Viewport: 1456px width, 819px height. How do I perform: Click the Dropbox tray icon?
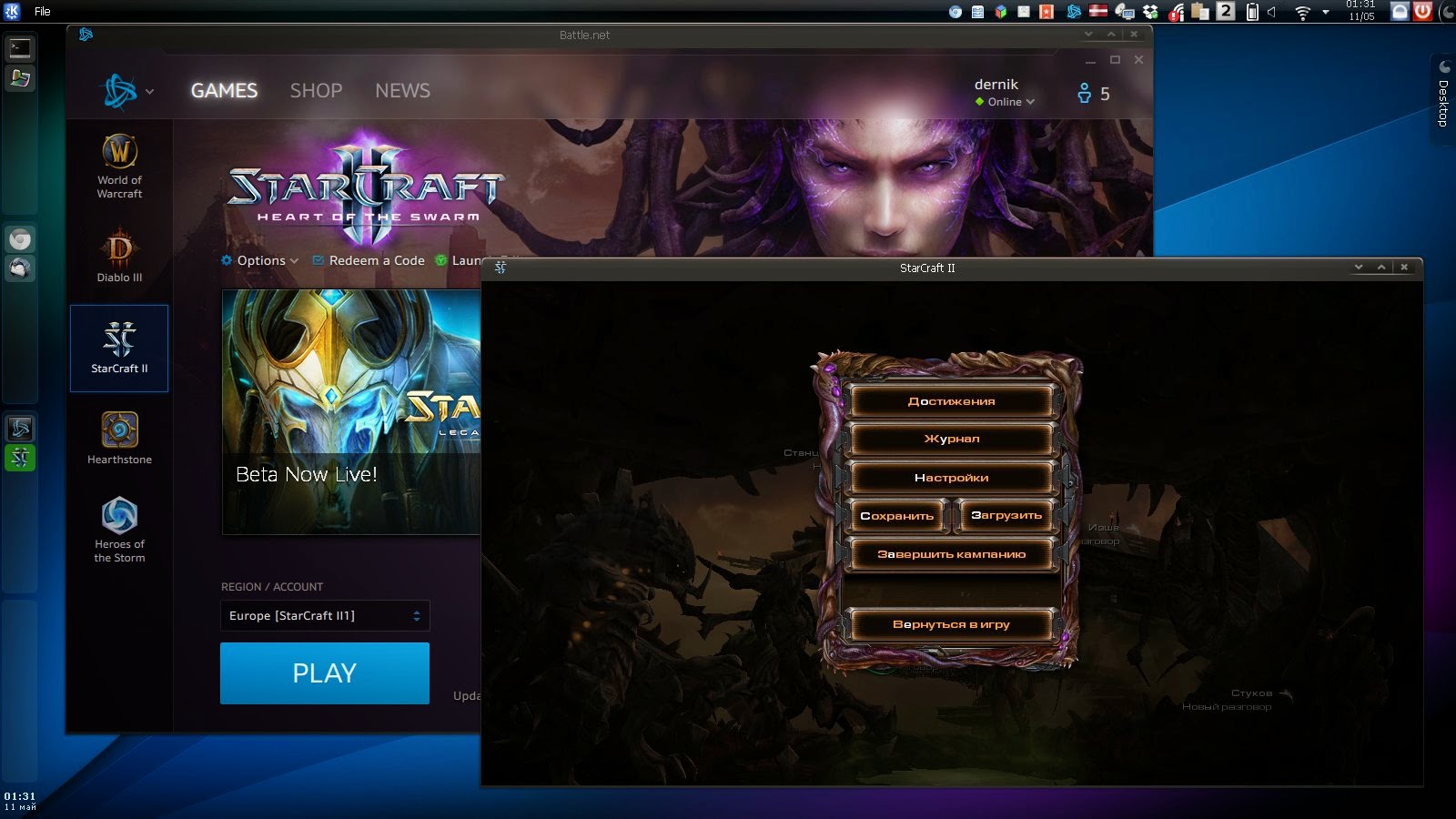(x=1150, y=12)
